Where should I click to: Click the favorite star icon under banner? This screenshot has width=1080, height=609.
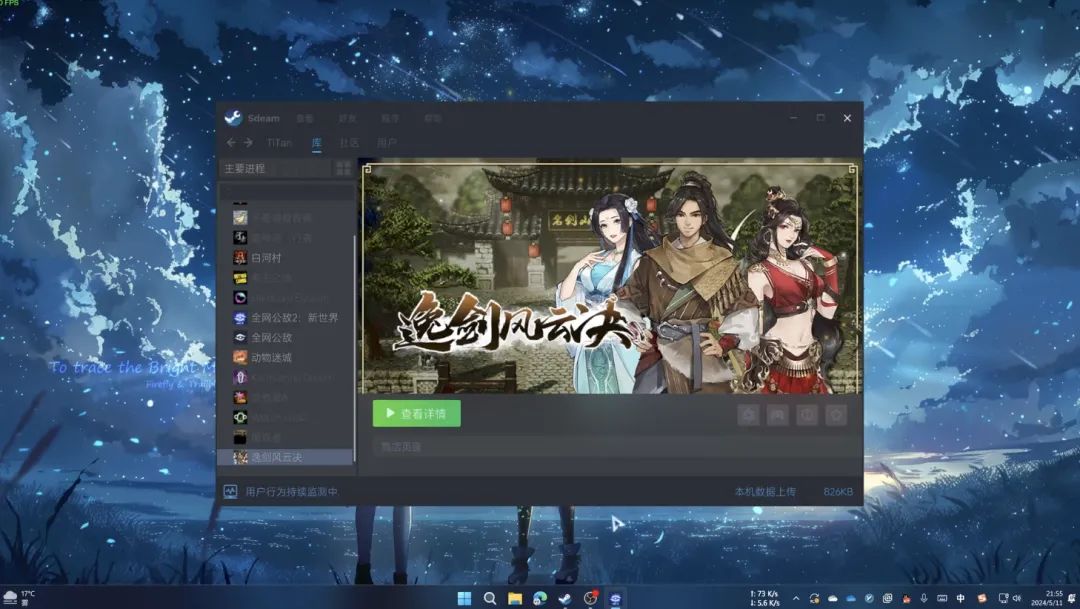click(836, 415)
